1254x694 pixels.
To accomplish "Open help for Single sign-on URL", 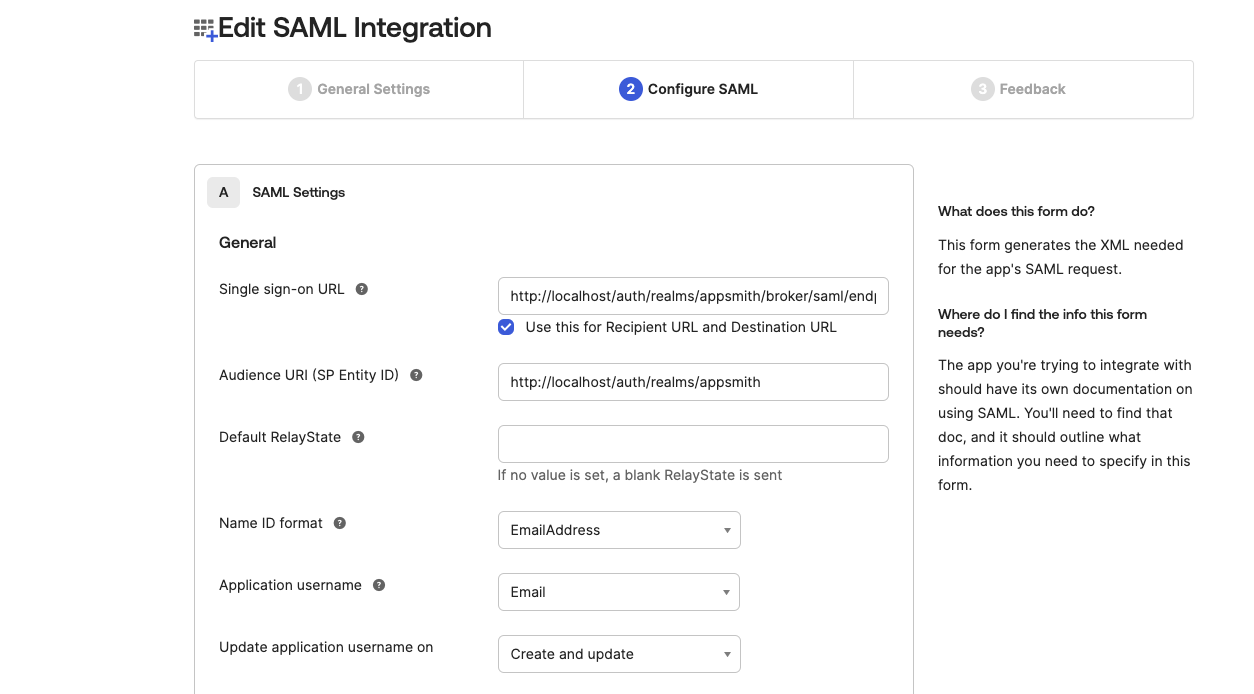I will pyautogui.click(x=361, y=288).
